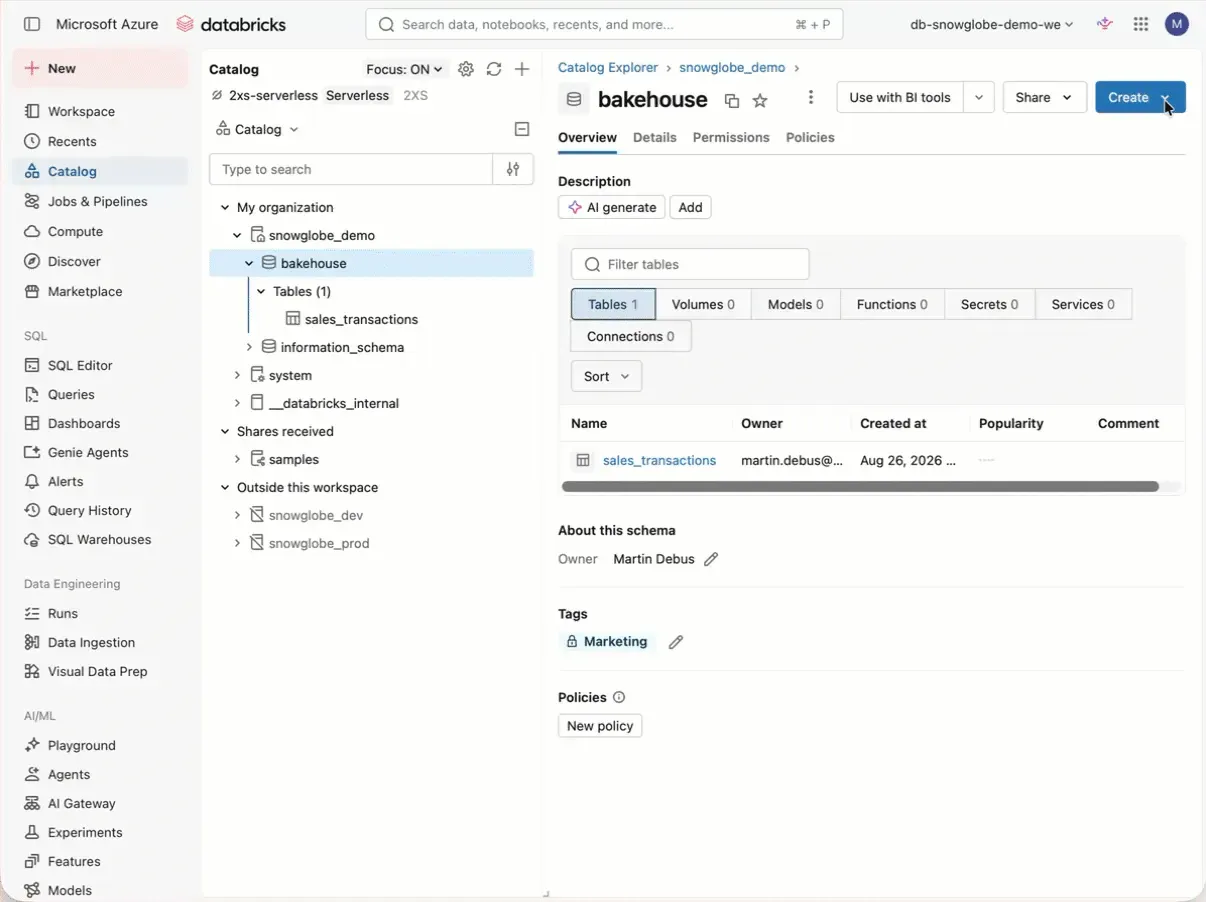Show Policies info icon
Image resolution: width=1206 pixels, height=902 pixels.
(x=619, y=697)
